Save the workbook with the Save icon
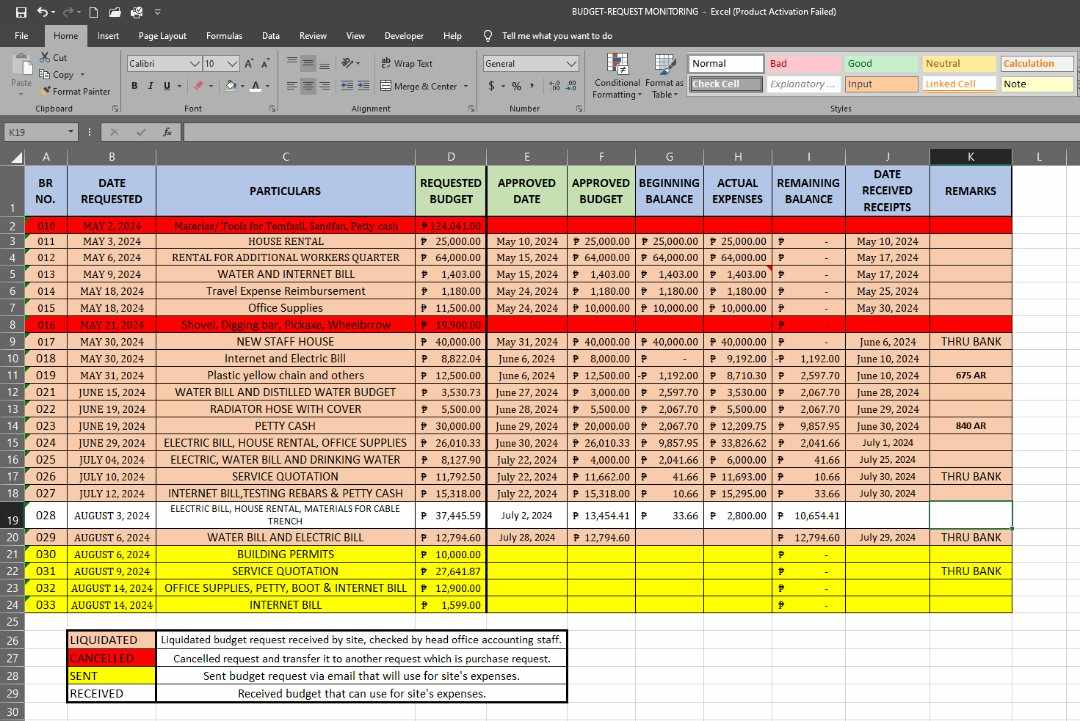The image size is (1080, 721). point(21,12)
